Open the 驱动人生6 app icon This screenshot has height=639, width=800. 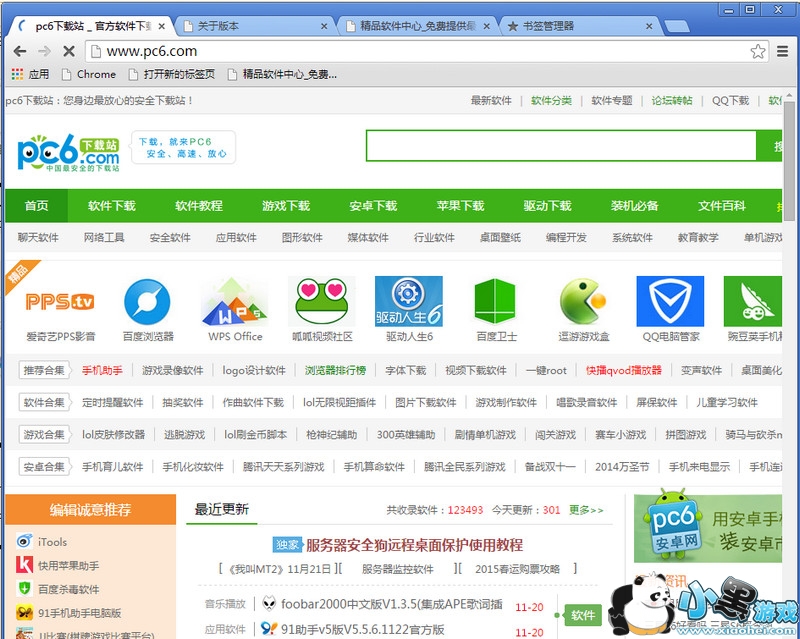pyautogui.click(x=409, y=301)
